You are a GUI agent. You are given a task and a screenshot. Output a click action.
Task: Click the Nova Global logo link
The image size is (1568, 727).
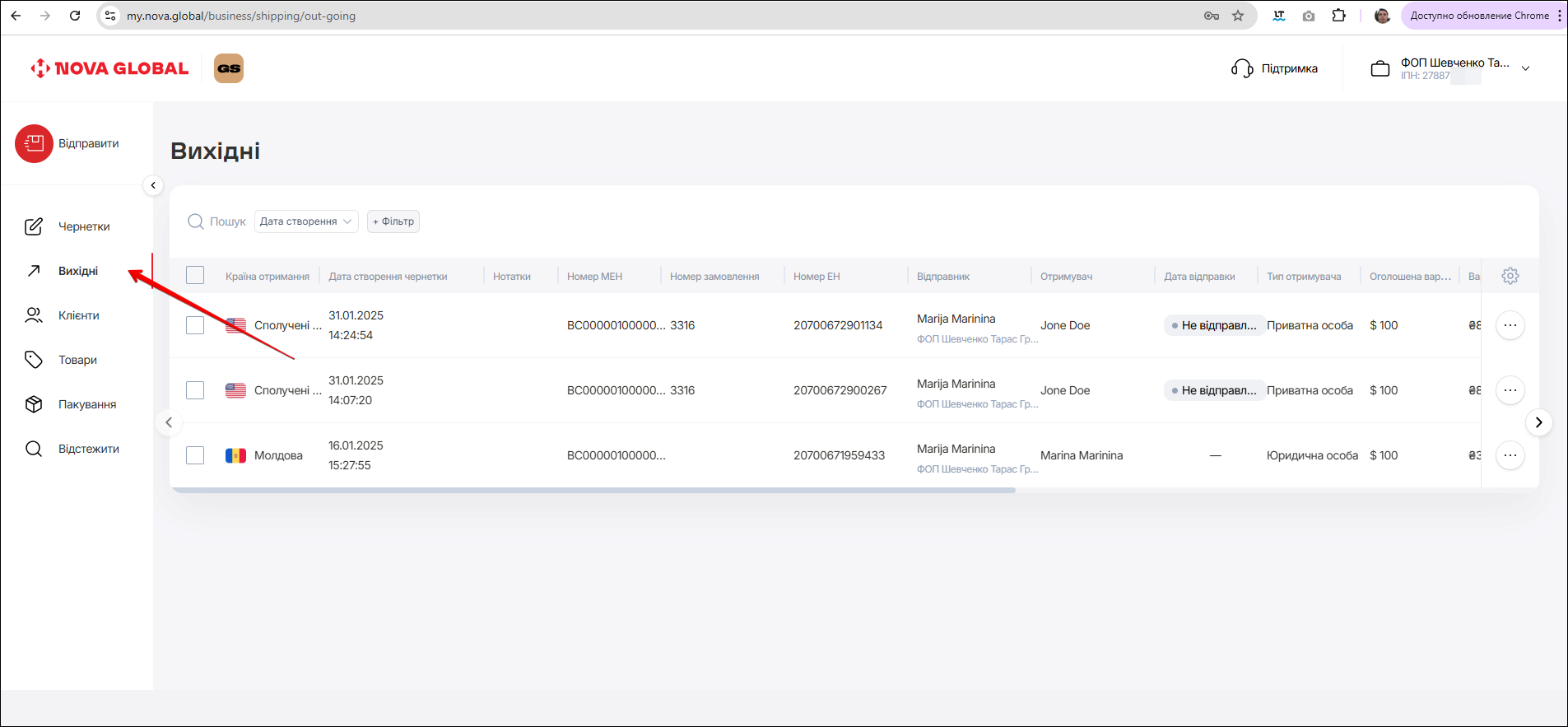[x=109, y=68]
